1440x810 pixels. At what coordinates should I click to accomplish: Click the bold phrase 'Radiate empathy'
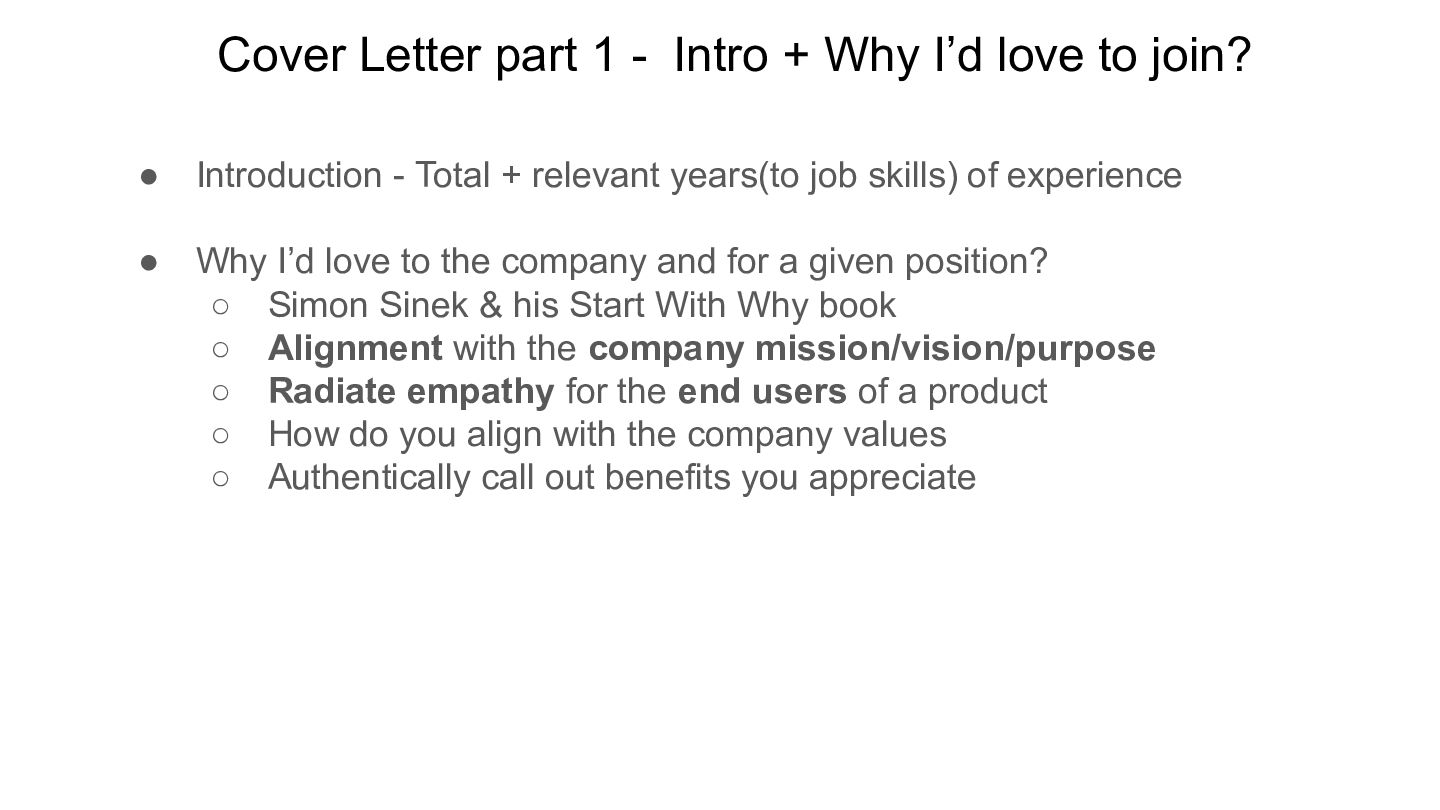tap(410, 391)
